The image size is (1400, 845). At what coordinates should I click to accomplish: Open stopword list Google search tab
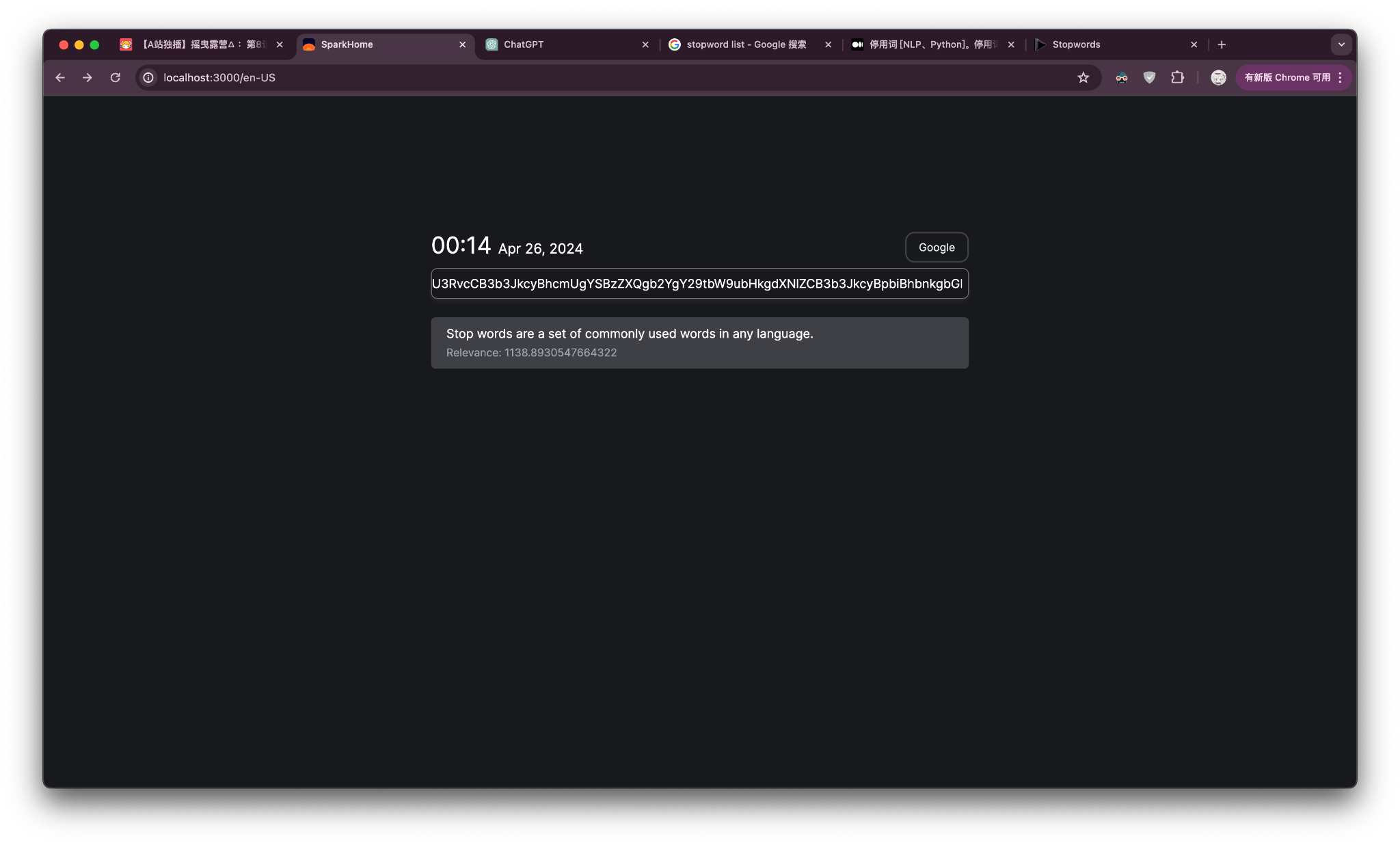point(745,44)
